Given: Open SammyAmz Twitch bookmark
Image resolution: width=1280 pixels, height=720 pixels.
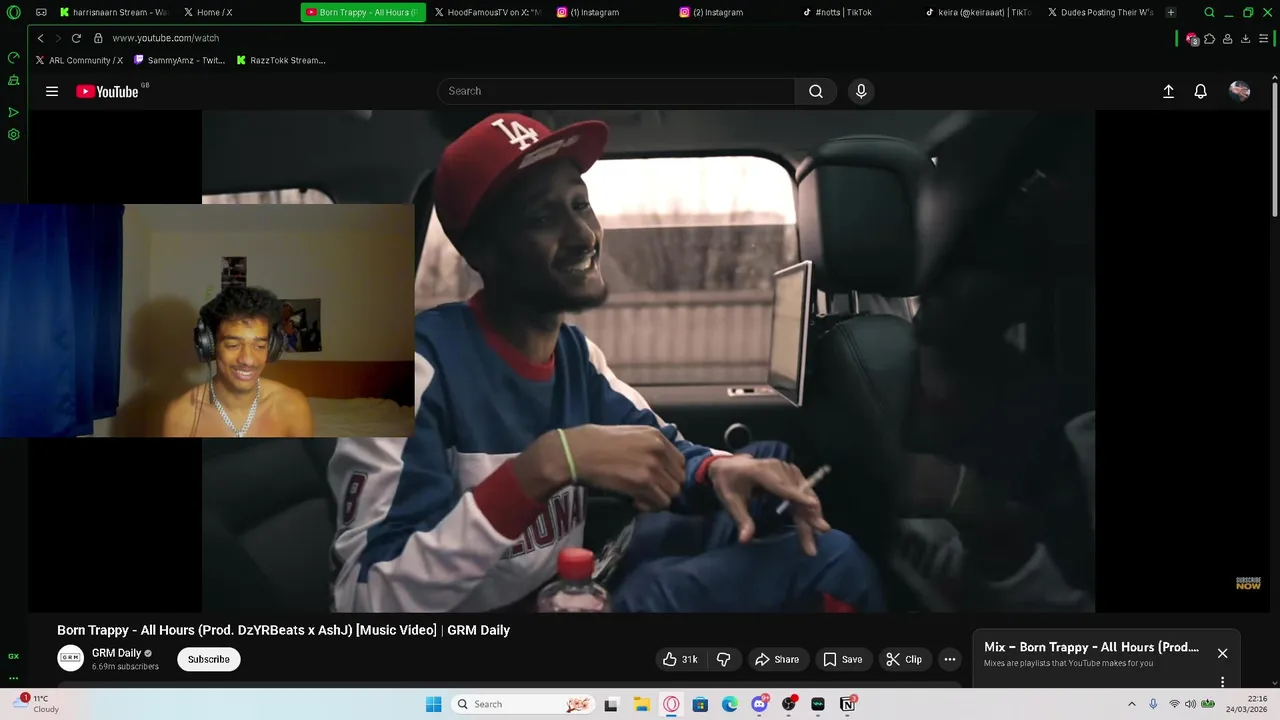Looking at the screenshot, I should [180, 60].
